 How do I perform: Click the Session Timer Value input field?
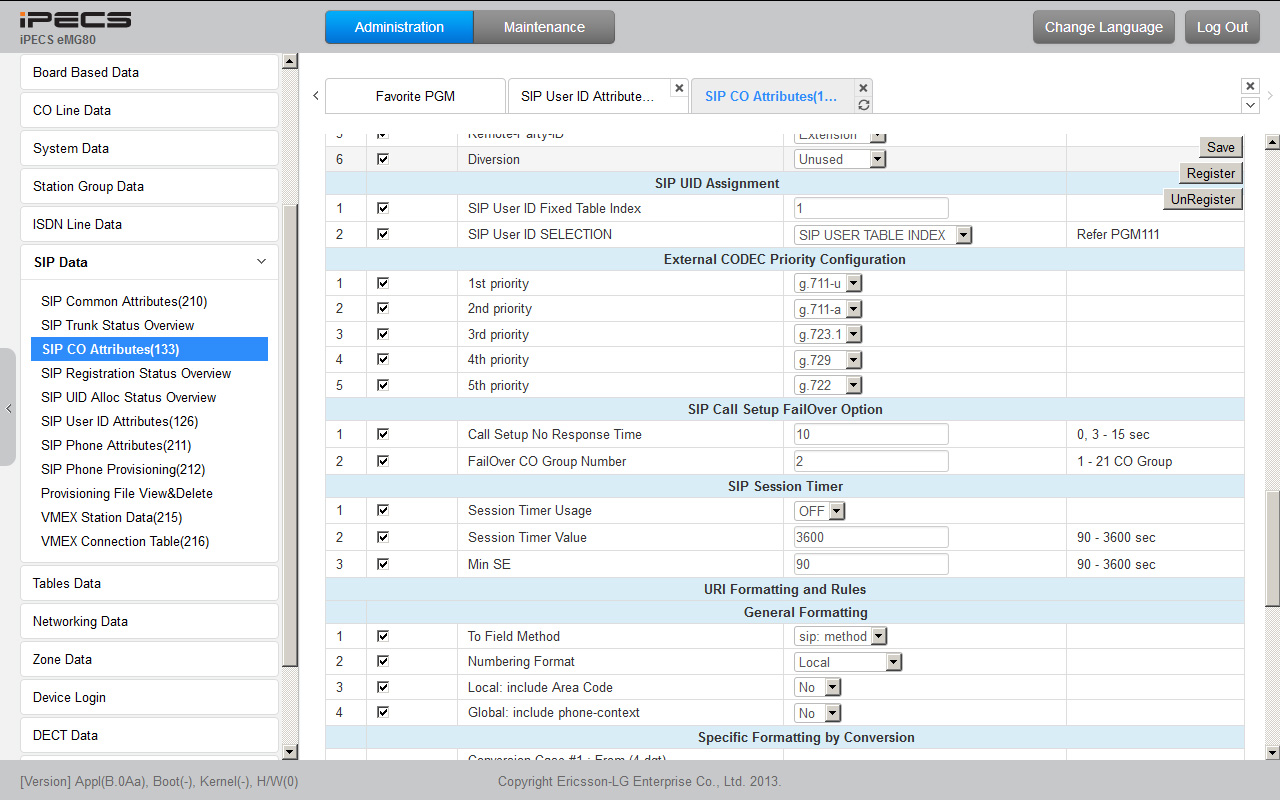click(871, 537)
